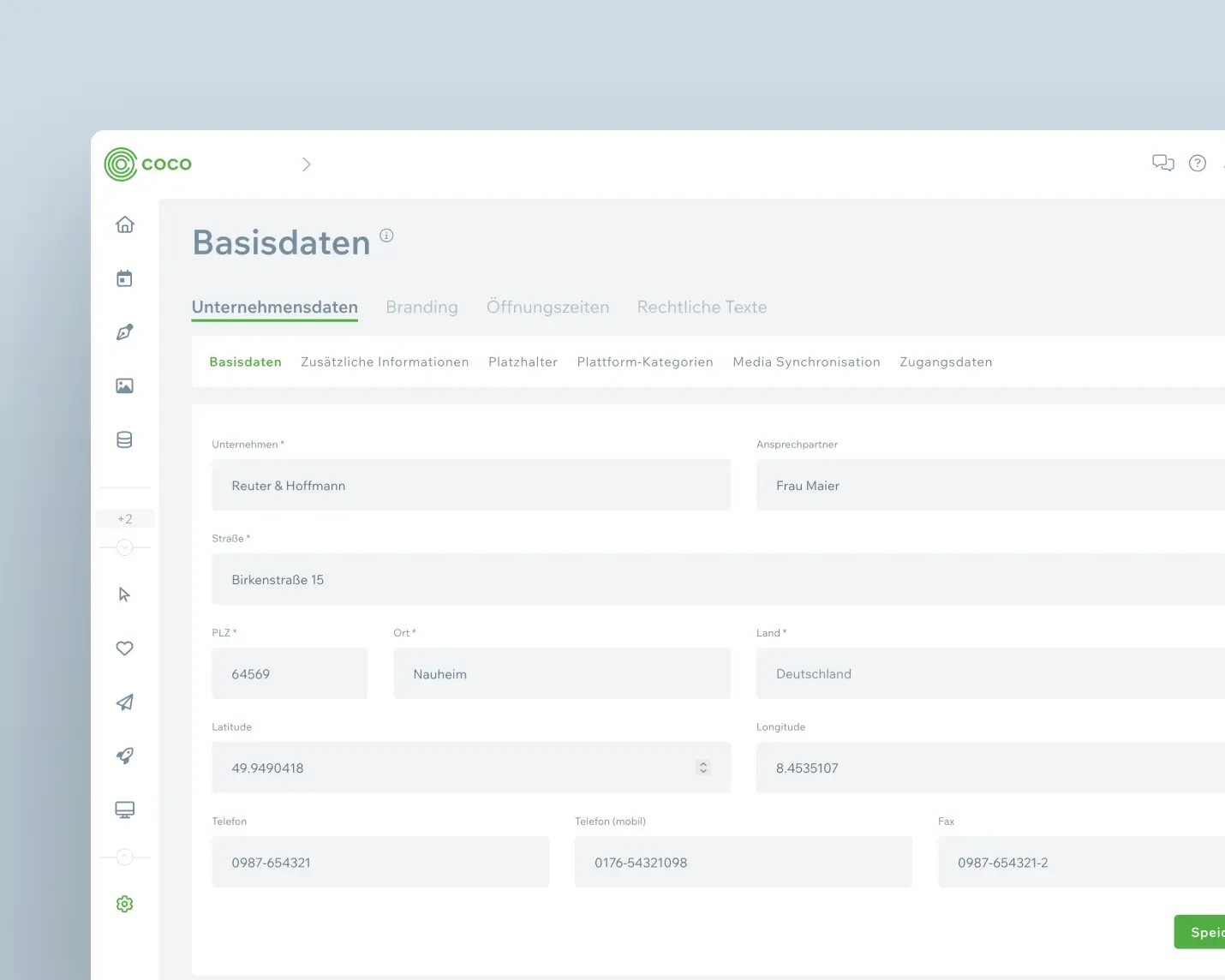Switch to the Branding tab
Screen dimensions: 1225x980
421,308
